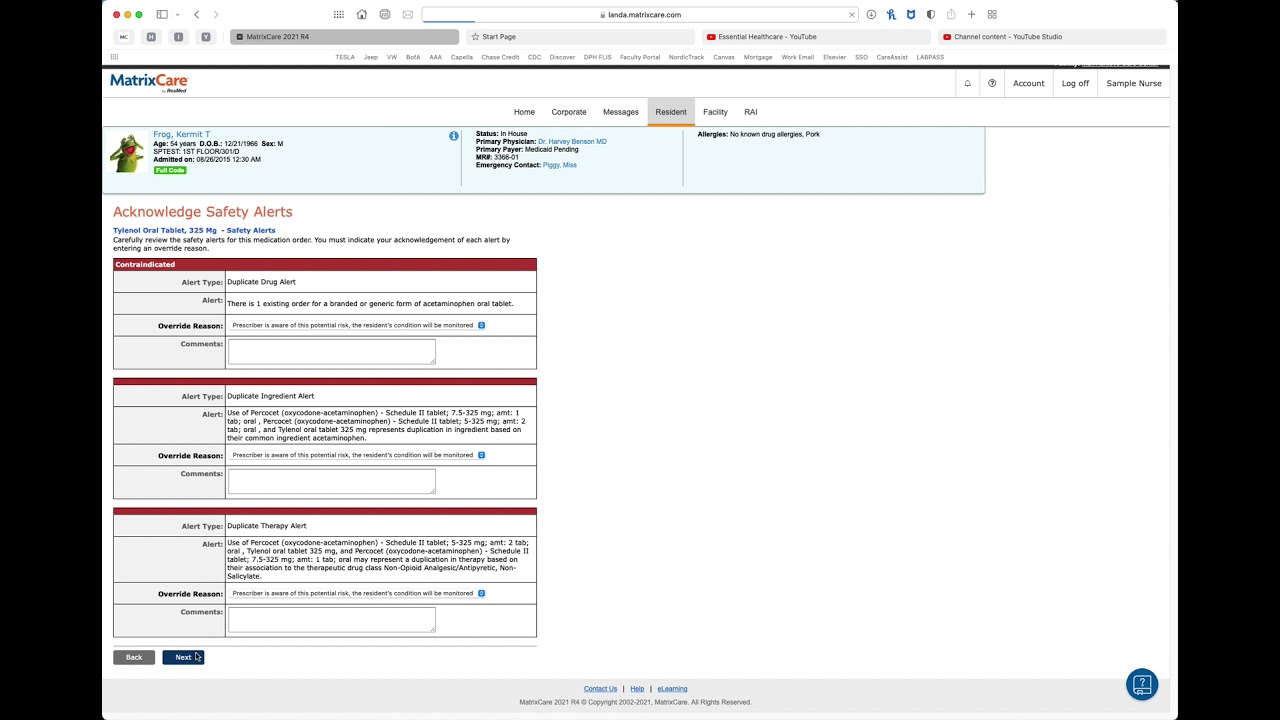Open Duplicate Drug Alert override reason dropdown
The image size is (1280, 720).
(358, 325)
